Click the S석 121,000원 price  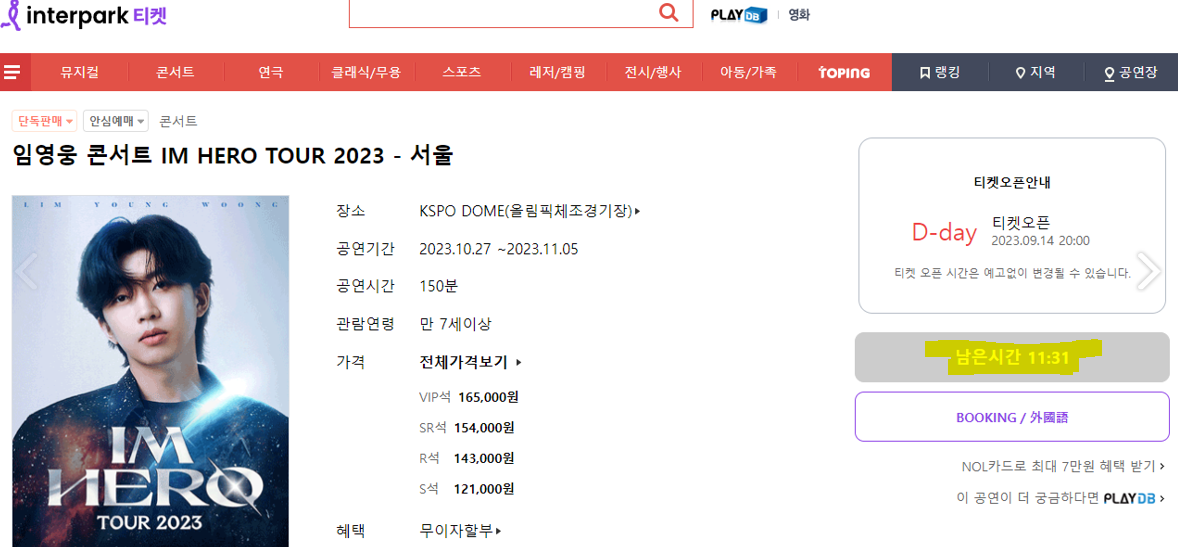tap(467, 489)
